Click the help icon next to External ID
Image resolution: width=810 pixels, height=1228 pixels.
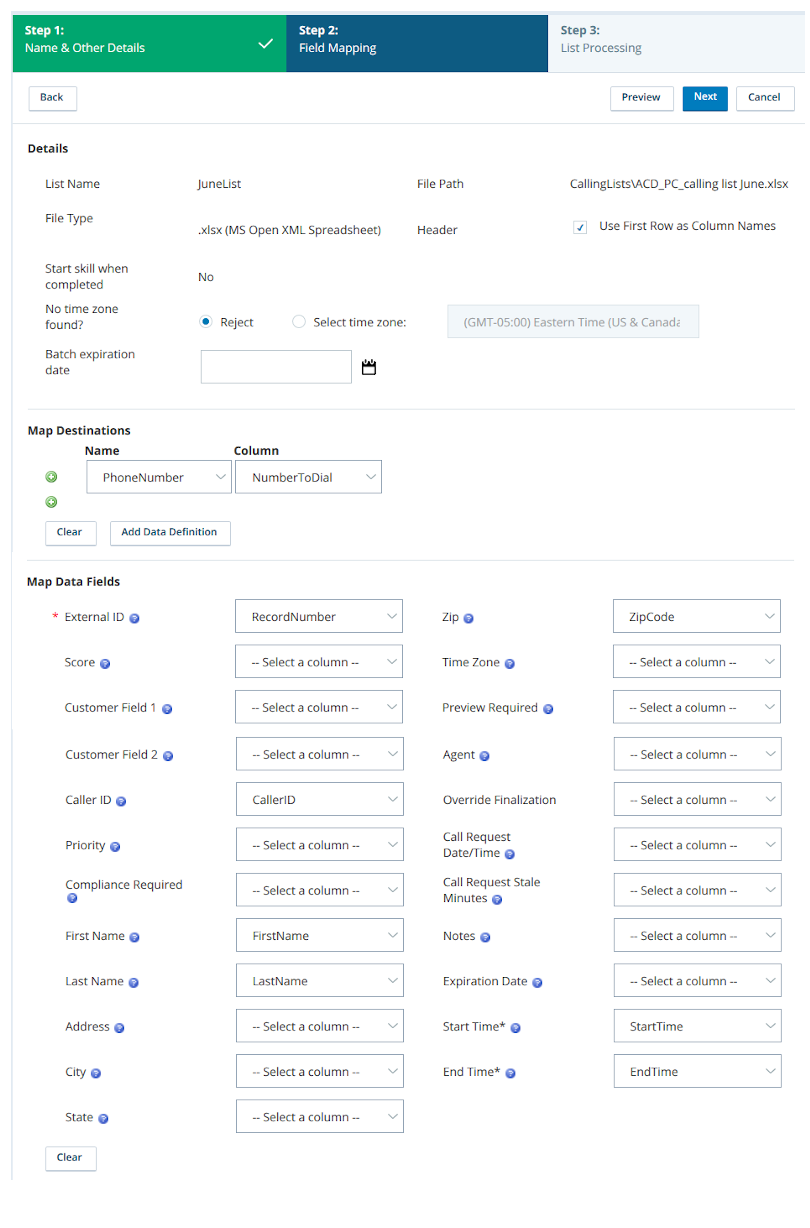point(135,618)
